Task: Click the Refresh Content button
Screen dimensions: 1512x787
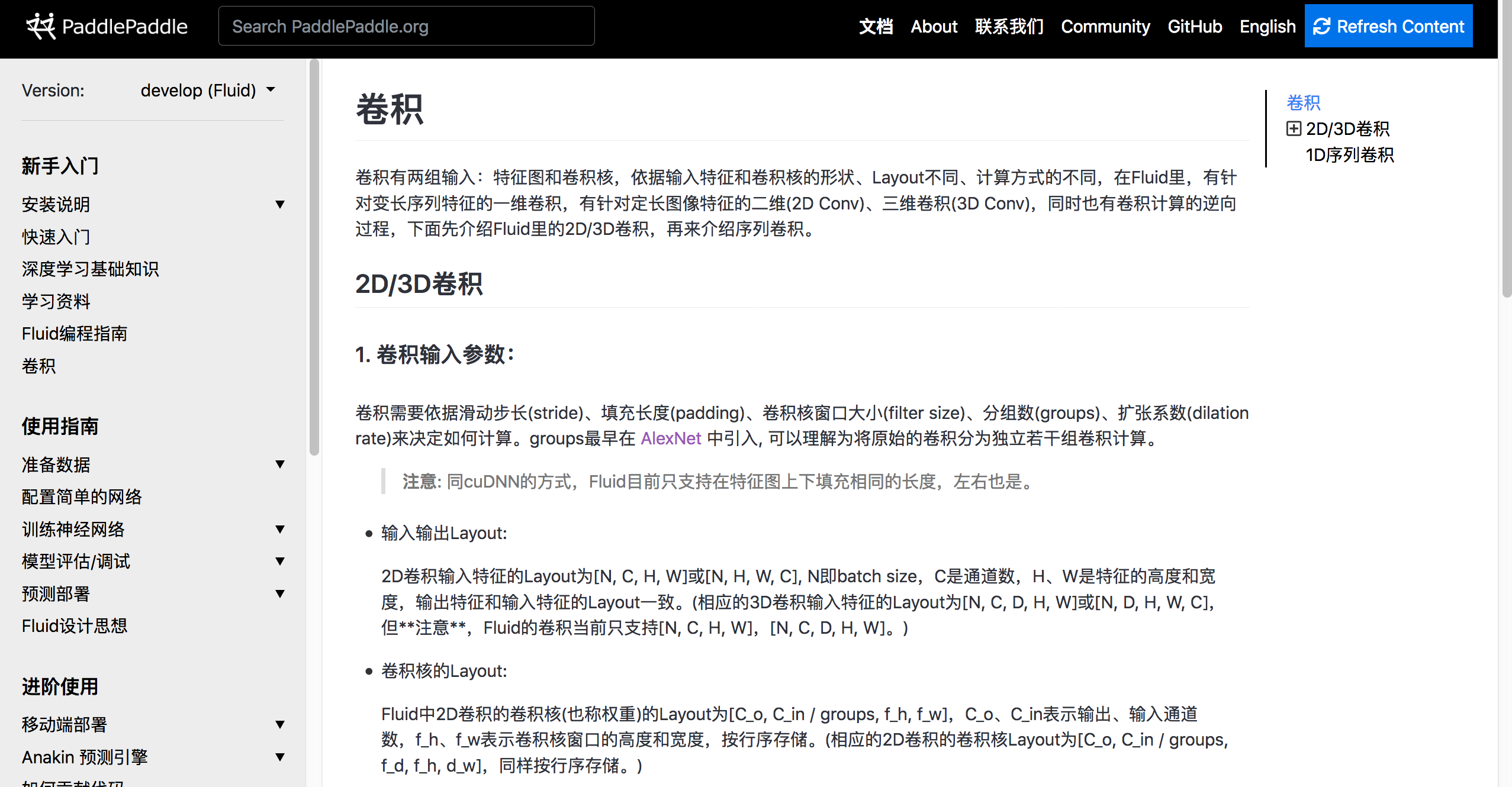Action: point(1388,26)
